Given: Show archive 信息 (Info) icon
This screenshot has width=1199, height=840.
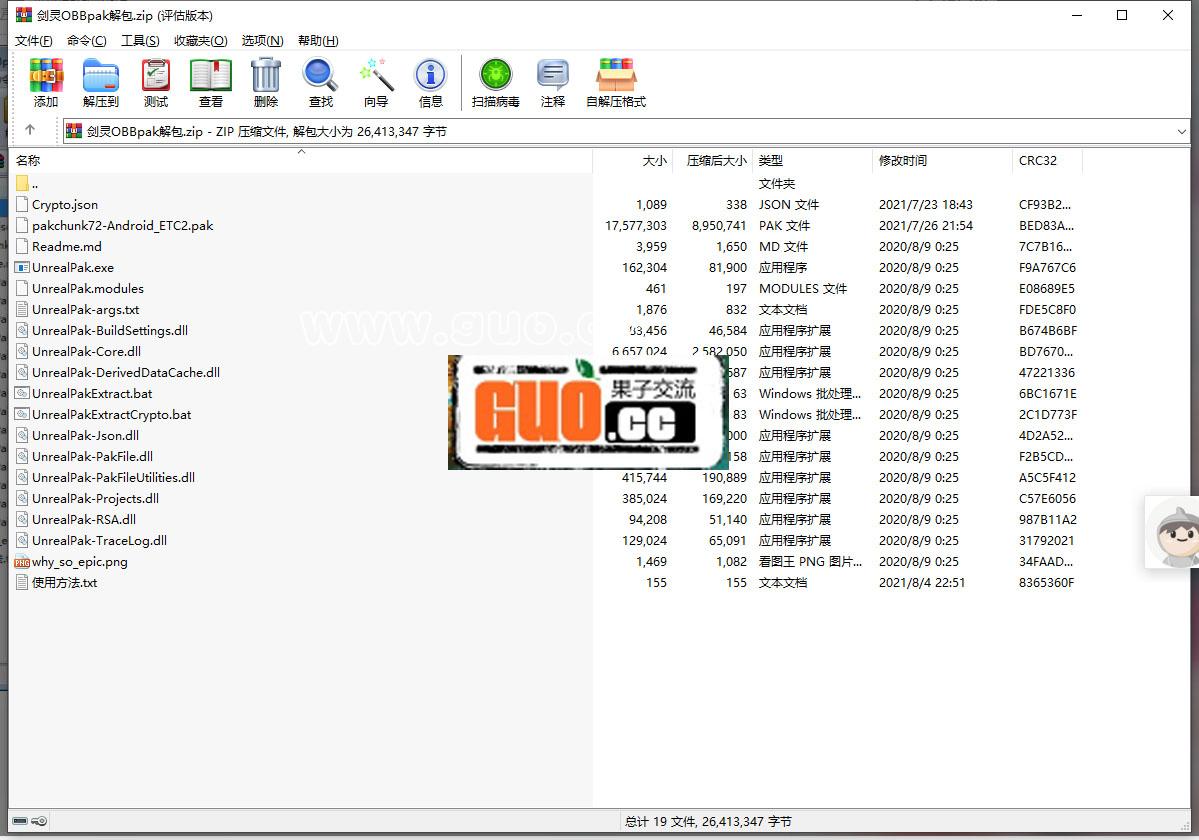Looking at the screenshot, I should point(431,76).
